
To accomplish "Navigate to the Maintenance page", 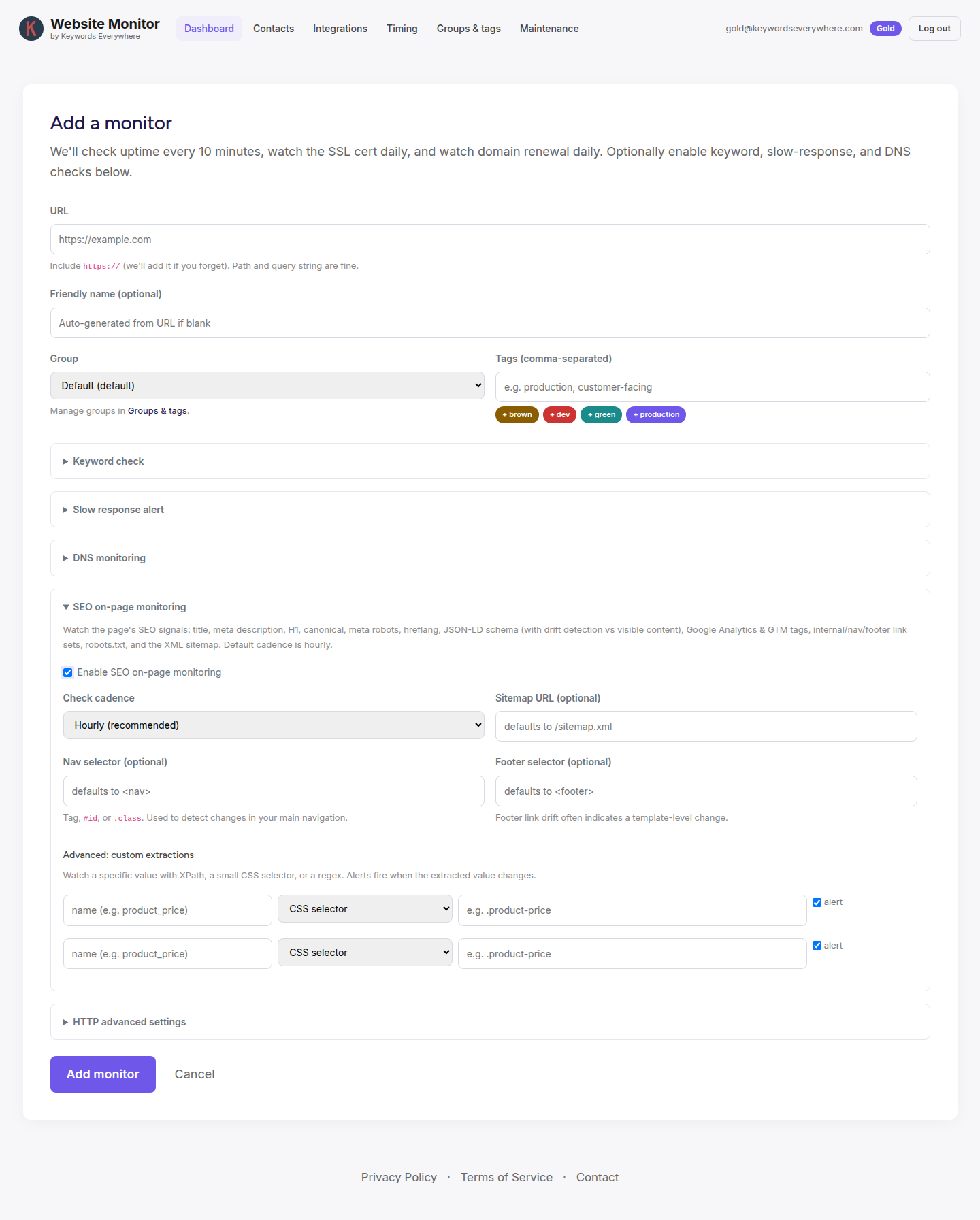I will [549, 29].
